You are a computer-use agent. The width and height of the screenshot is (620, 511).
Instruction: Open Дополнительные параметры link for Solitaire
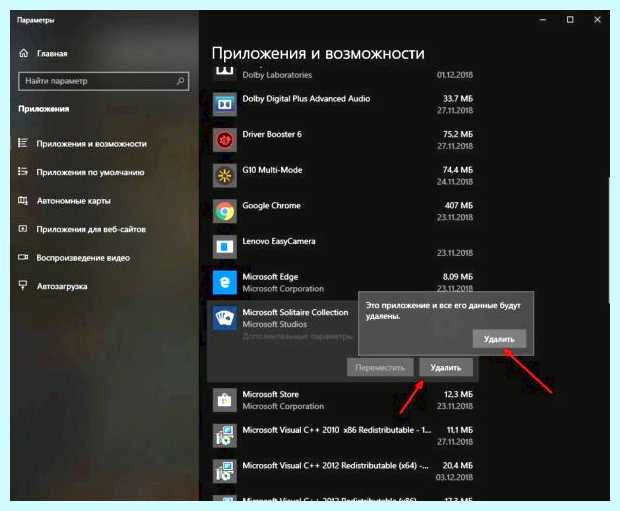pyautogui.click(x=297, y=337)
